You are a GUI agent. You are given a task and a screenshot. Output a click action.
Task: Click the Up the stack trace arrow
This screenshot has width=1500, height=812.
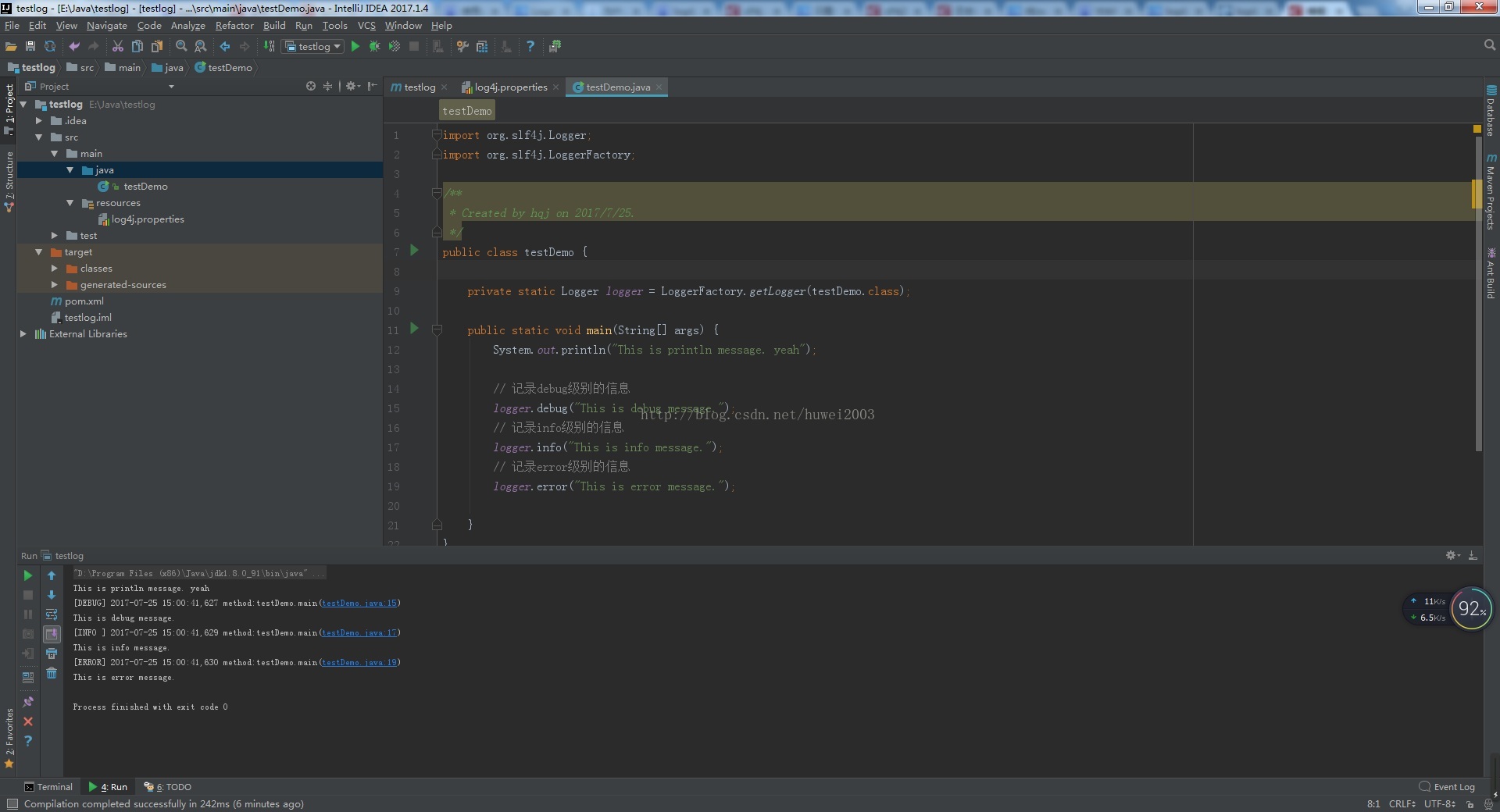click(x=52, y=575)
